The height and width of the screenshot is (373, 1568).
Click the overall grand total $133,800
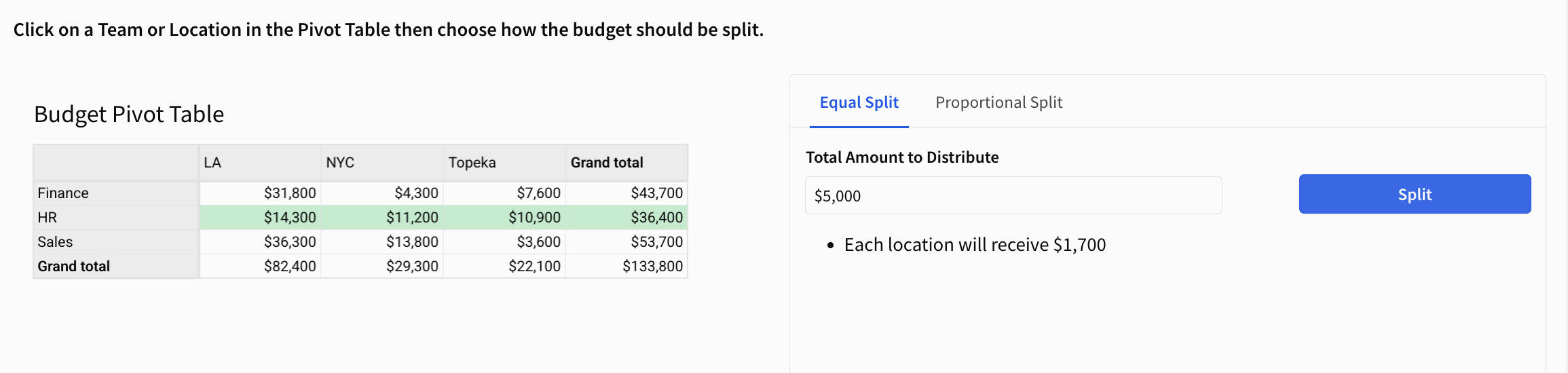[x=652, y=267]
